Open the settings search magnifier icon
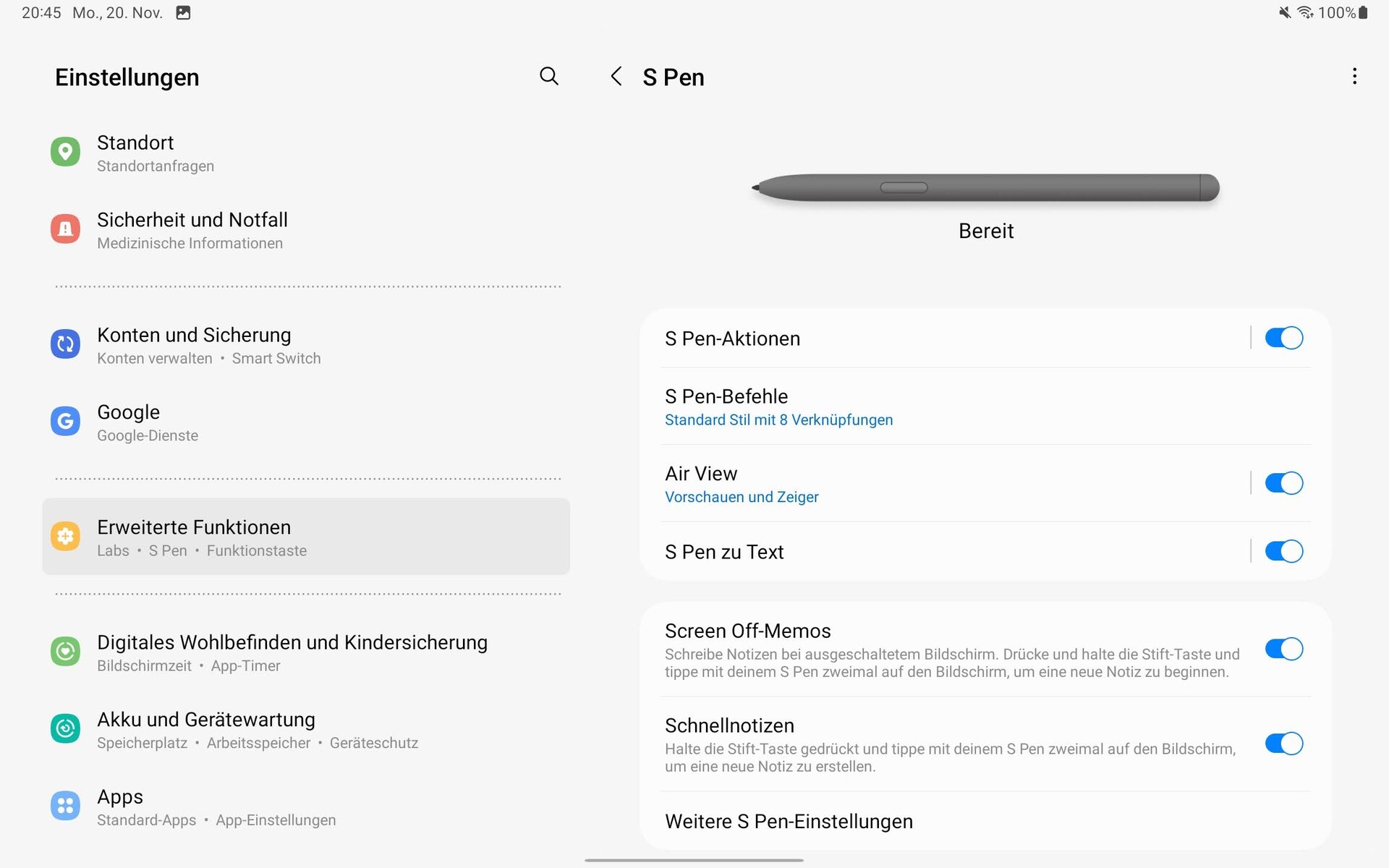Image resolution: width=1389 pixels, height=868 pixels. (549, 76)
